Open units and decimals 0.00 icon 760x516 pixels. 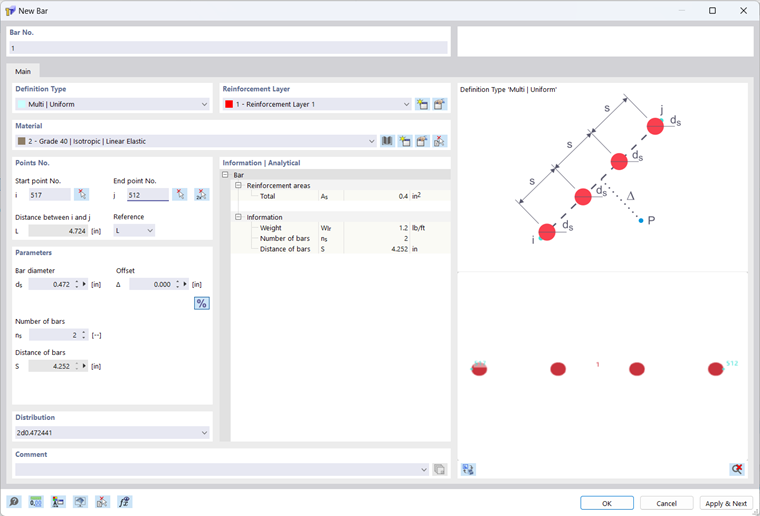click(x=36, y=502)
